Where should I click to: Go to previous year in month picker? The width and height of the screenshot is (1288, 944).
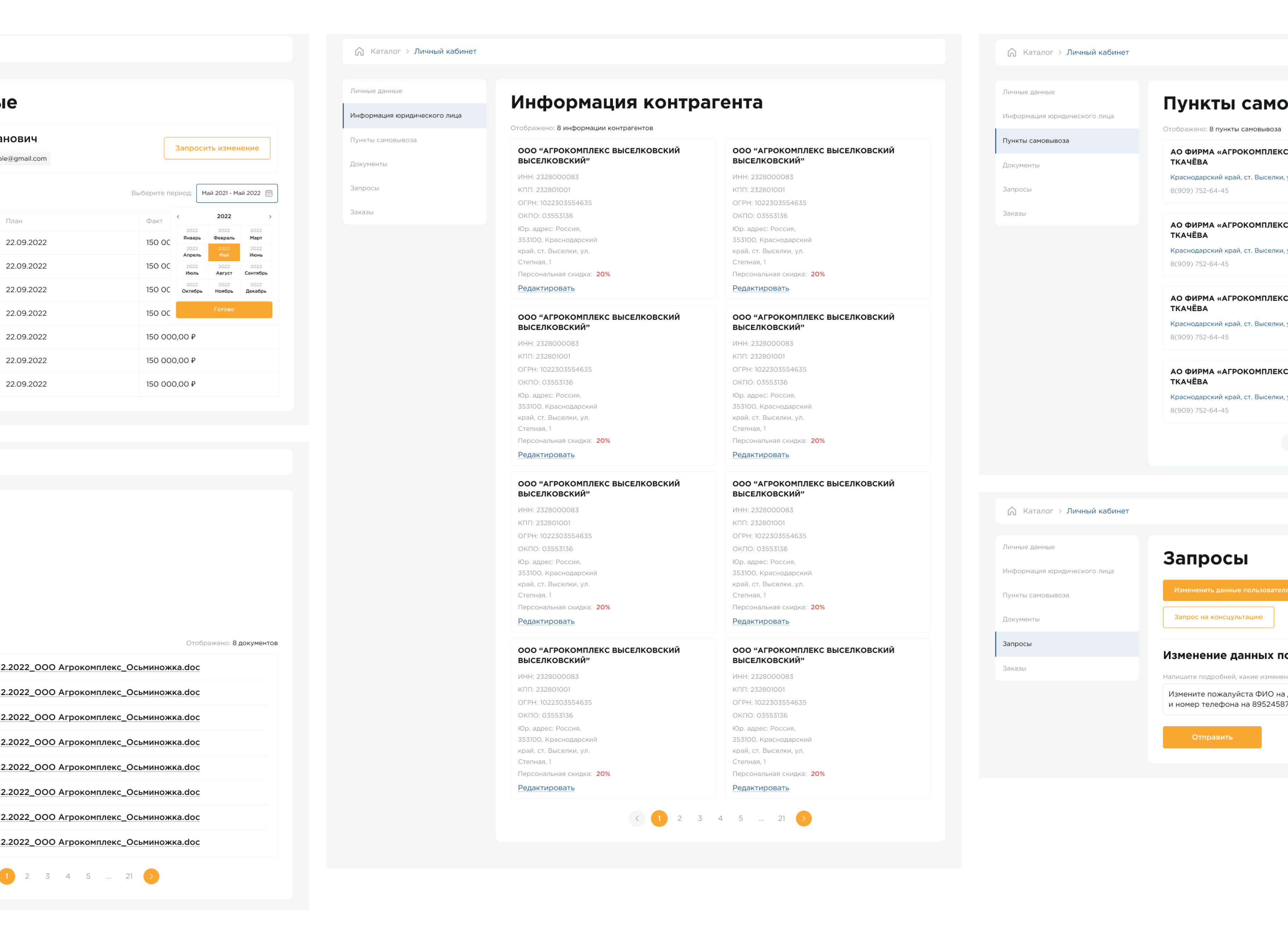[x=178, y=216]
